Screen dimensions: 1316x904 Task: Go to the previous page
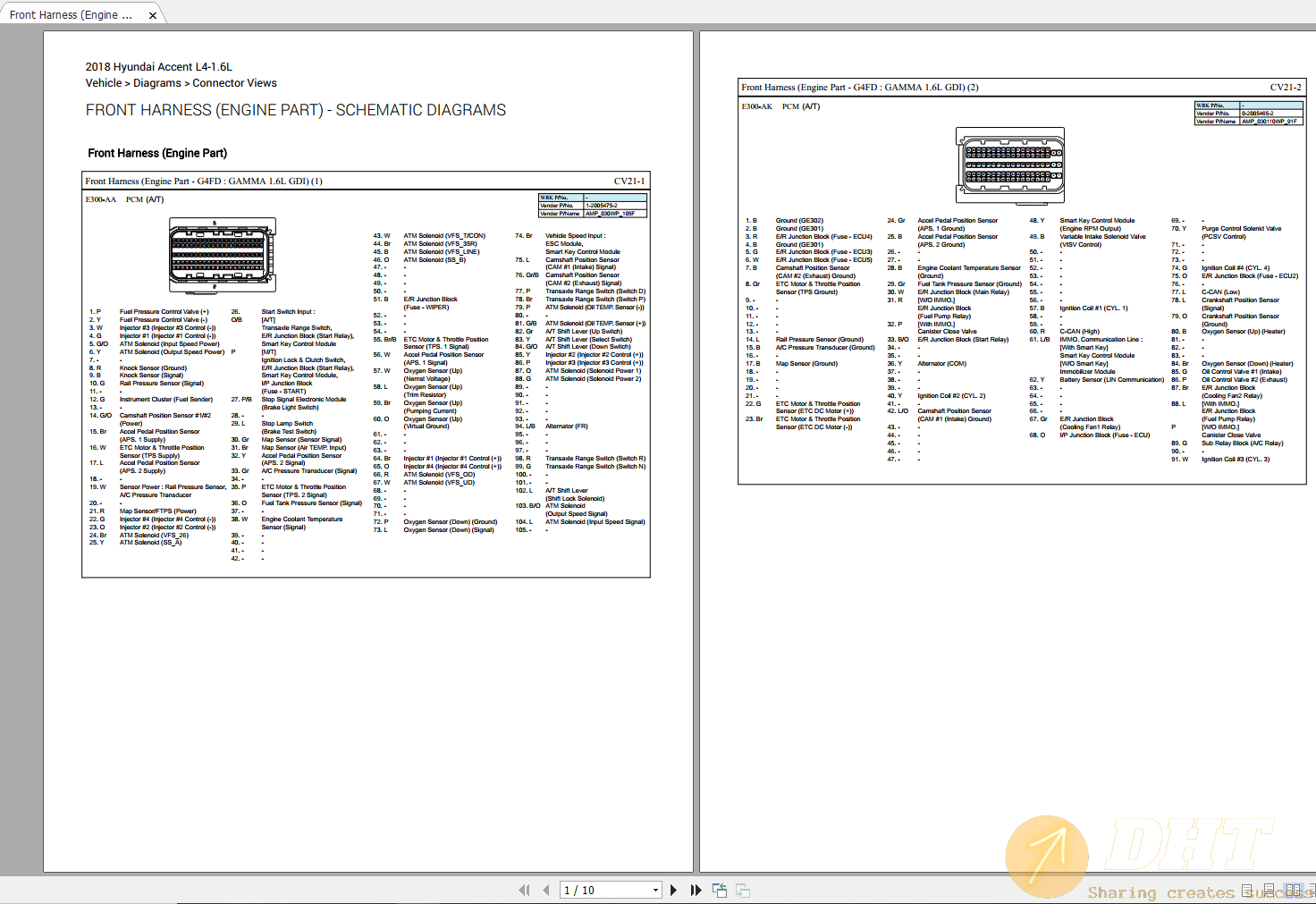click(x=545, y=890)
